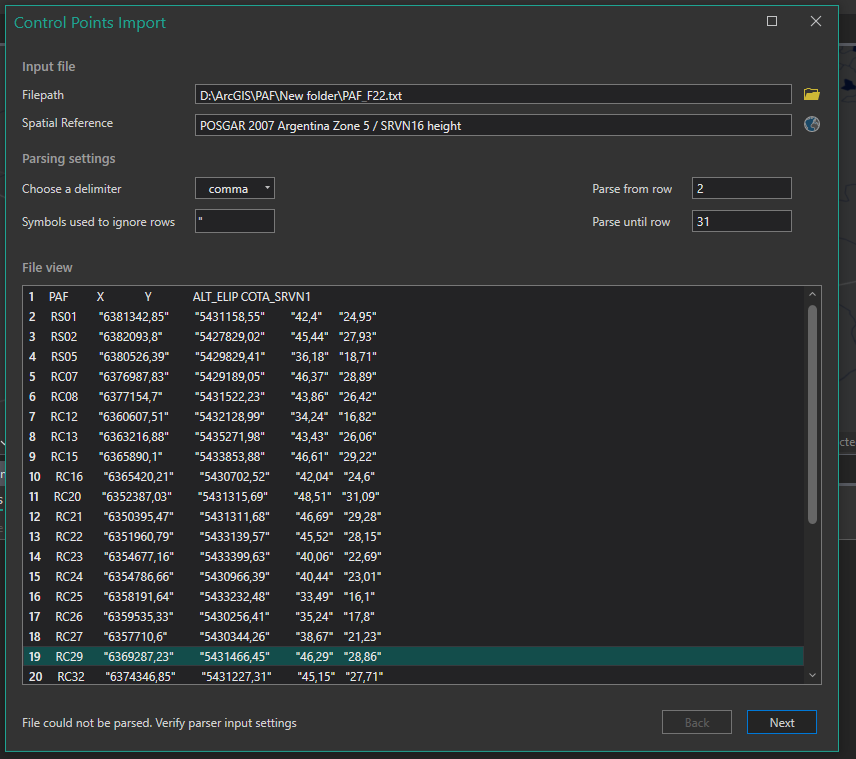Screen dimensions: 856x759
Task: Edit the Parse until row value
Action: point(741,221)
